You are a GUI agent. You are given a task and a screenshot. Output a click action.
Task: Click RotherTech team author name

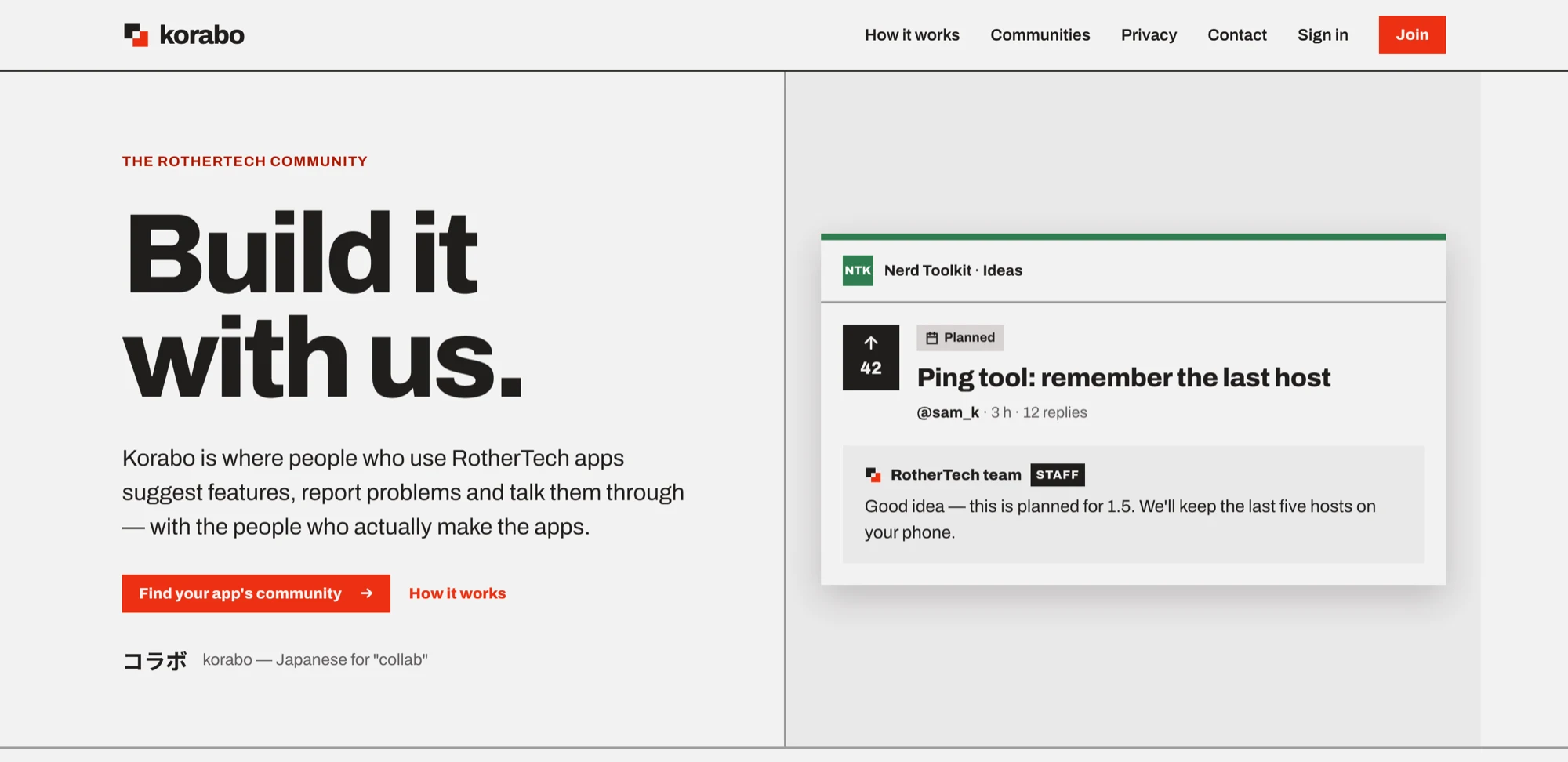coord(956,475)
